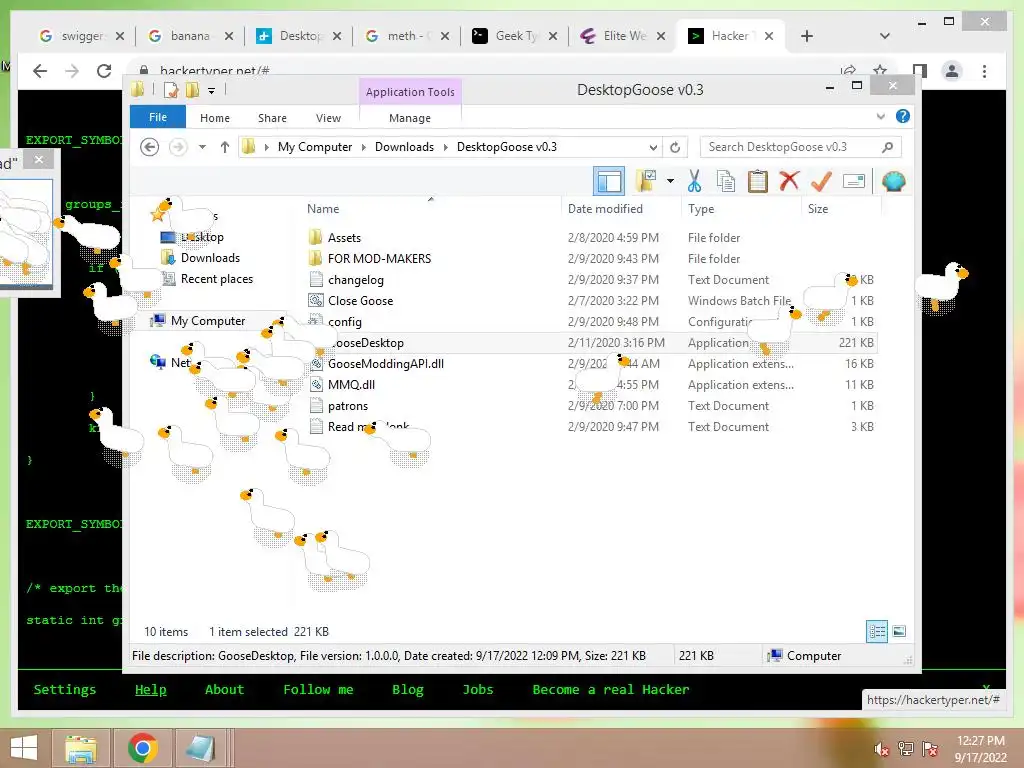Go up one folder level arrow
The image size is (1024, 768).
pyautogui.click(x=225, y=147)
